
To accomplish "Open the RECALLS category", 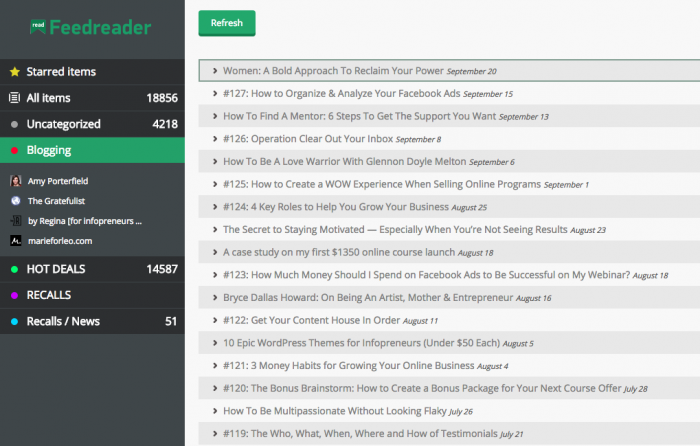I will 92,295.
